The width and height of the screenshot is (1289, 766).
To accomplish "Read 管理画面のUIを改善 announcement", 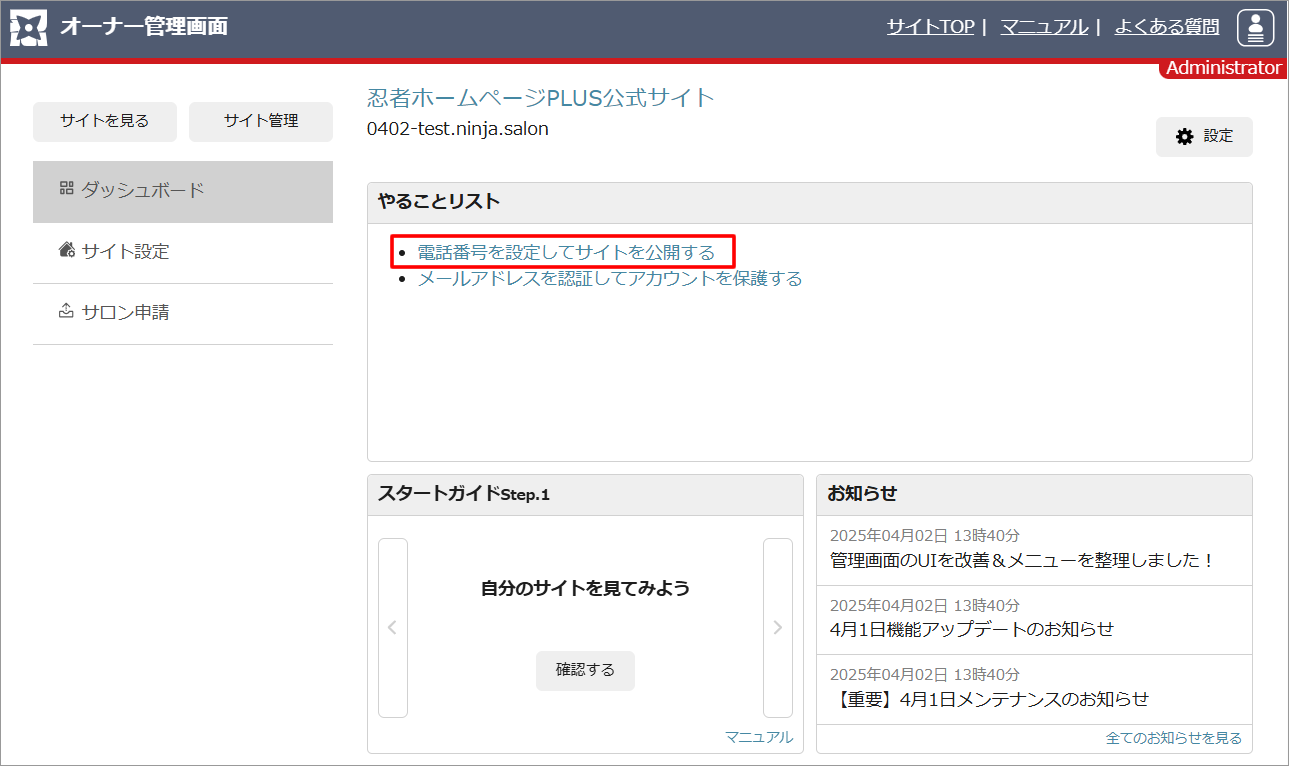I will (x=1021, y=560).
